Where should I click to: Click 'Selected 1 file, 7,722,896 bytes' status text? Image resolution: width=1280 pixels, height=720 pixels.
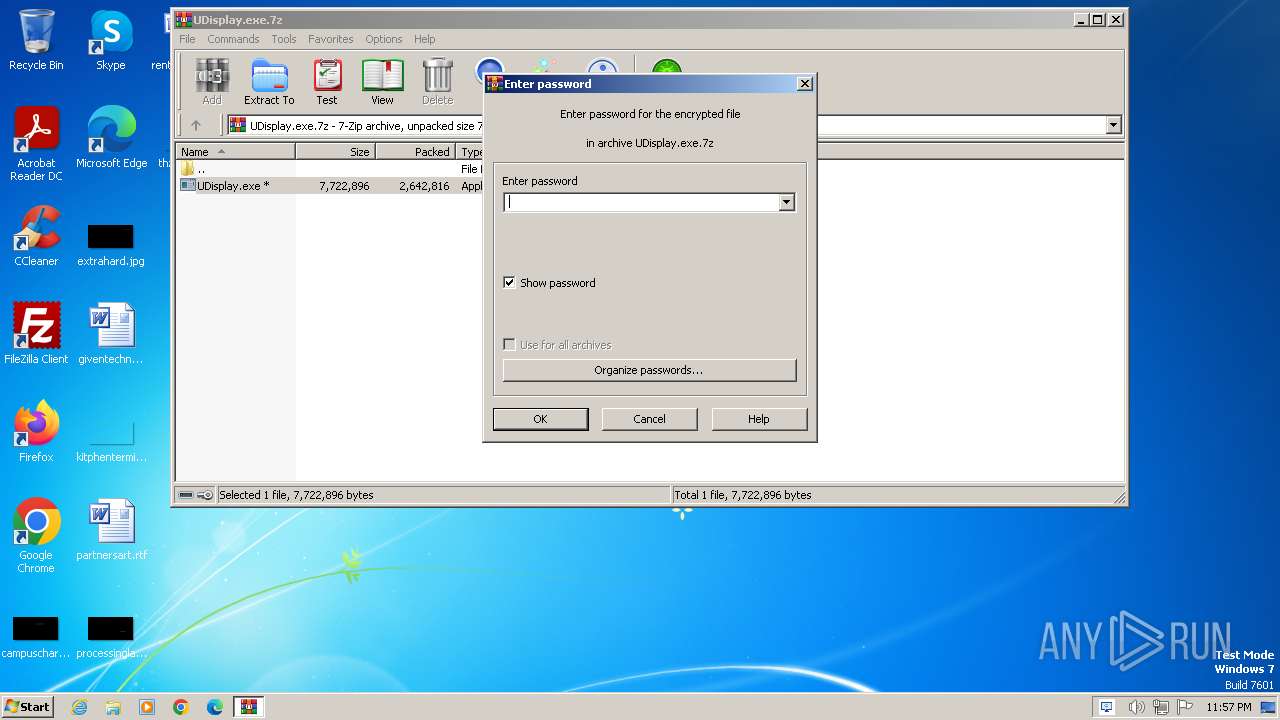pos(296,495)
